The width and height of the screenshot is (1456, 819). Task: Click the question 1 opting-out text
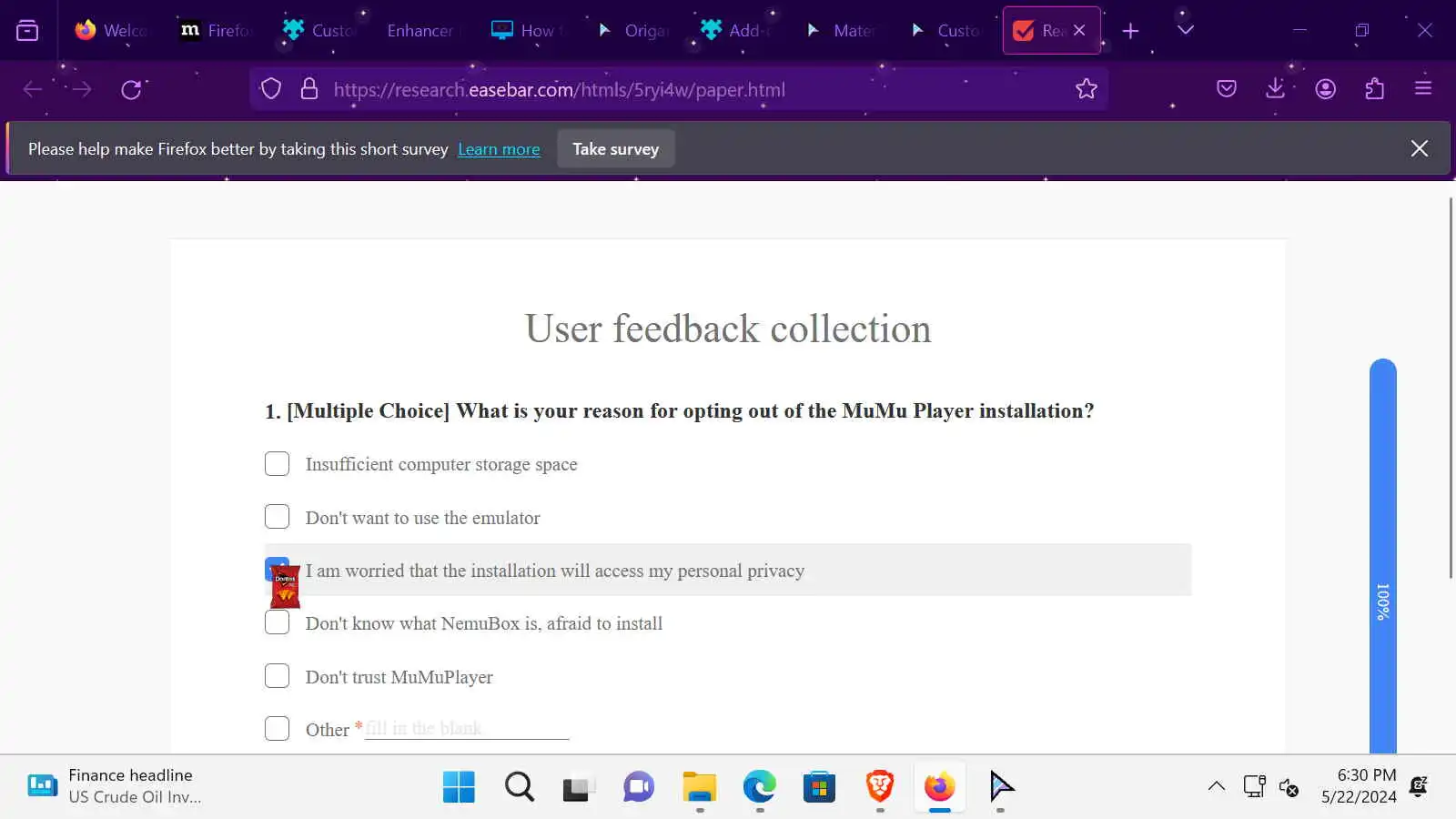(680, 411)
